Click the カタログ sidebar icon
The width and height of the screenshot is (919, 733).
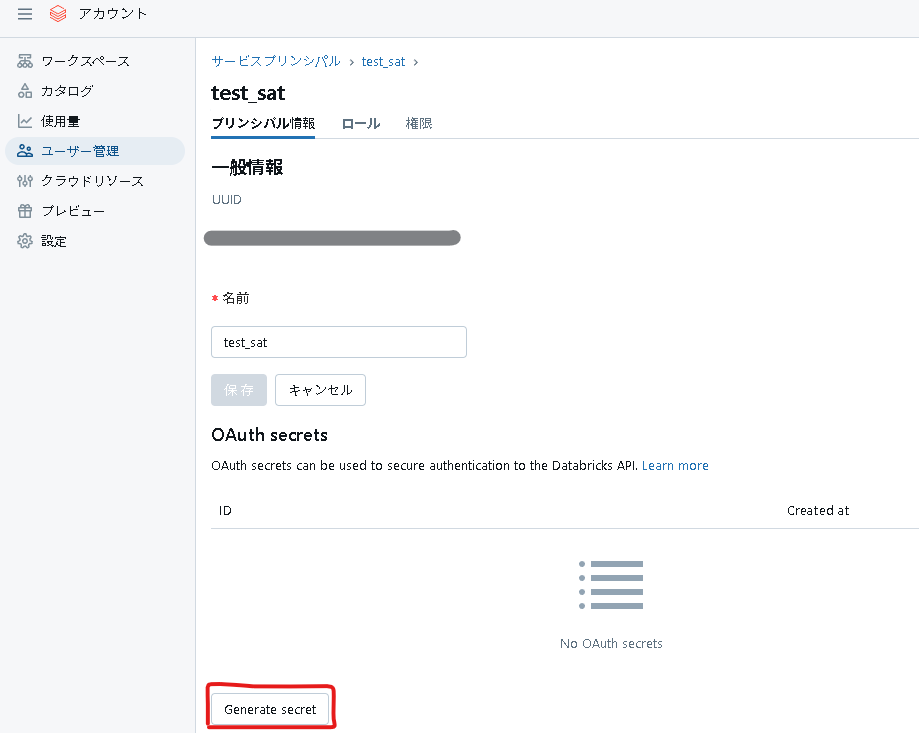pos(25,91)
